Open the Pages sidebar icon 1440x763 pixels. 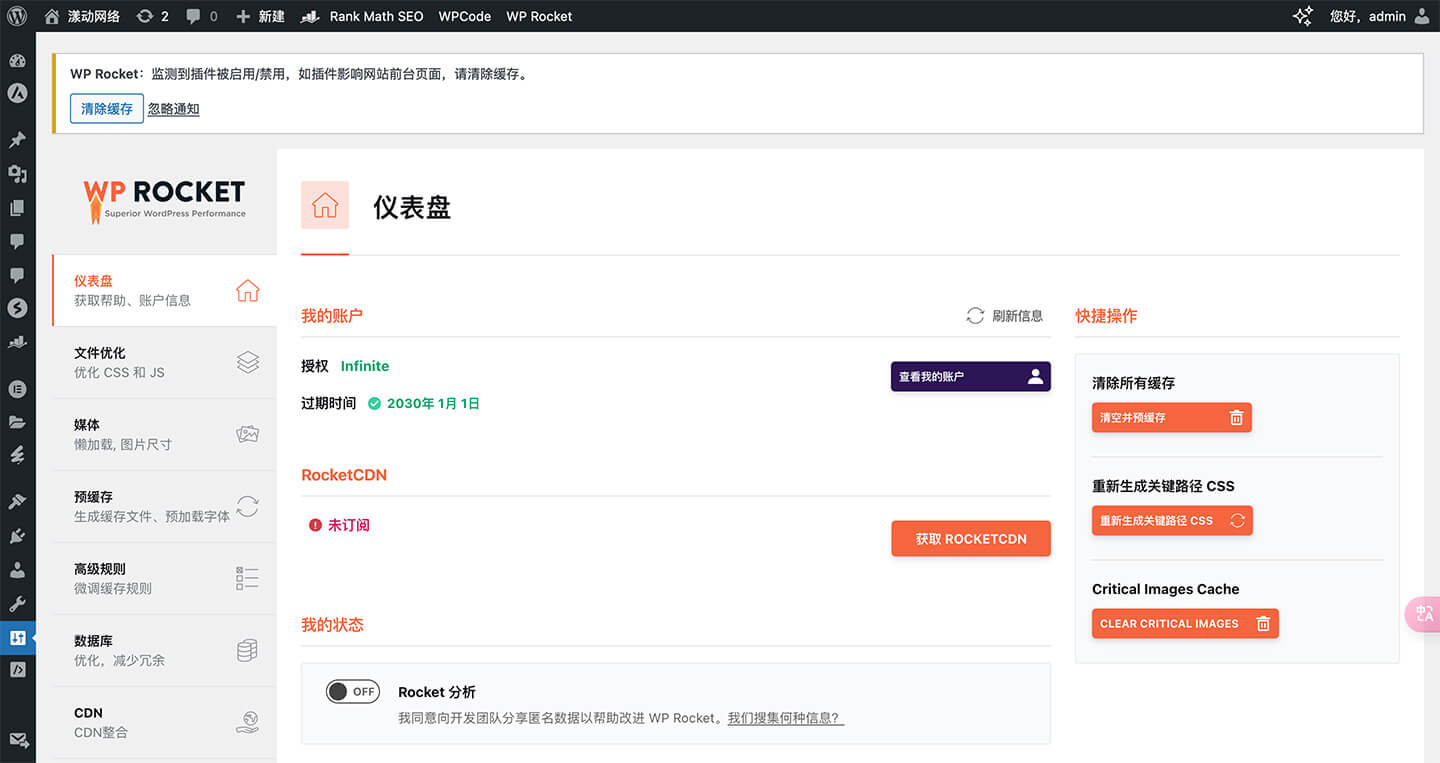(x=17, y=208)
